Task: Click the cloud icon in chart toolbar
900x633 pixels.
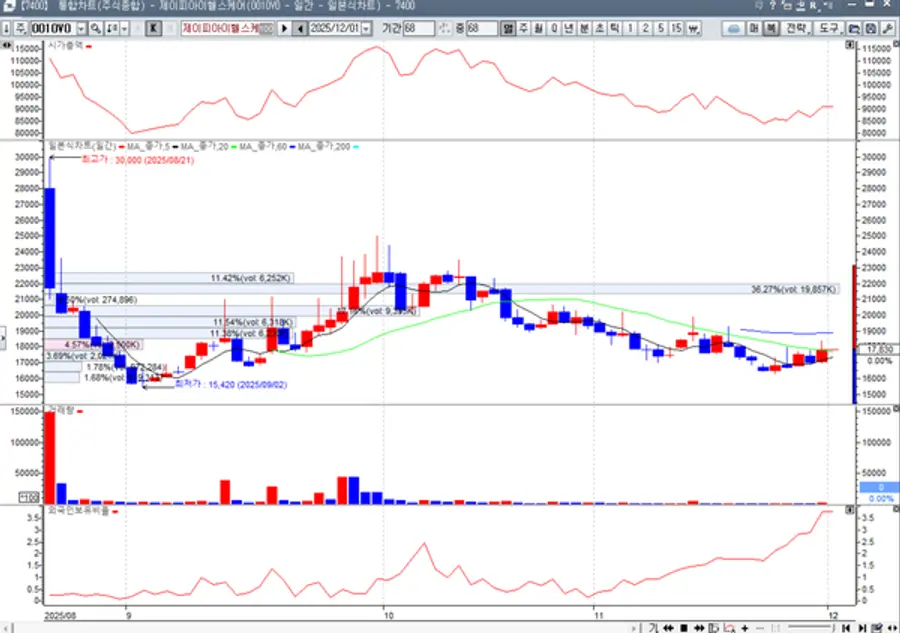Action: coord(734,29)
